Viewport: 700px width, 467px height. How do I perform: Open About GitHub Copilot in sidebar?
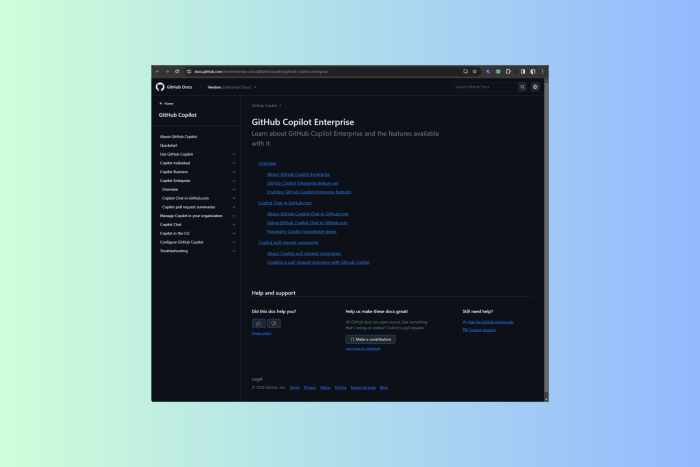179,137
